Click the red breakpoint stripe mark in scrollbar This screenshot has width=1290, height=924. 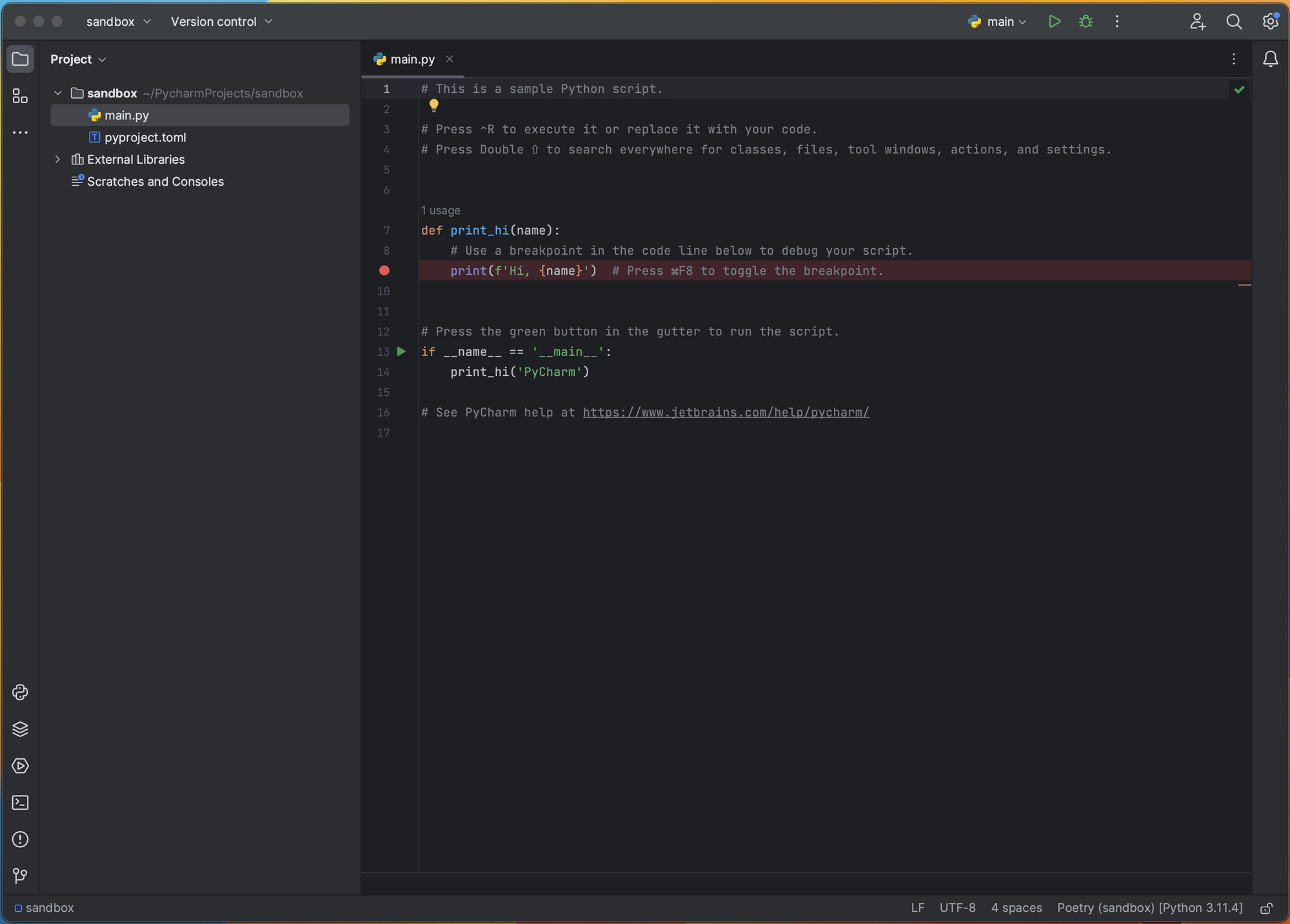click(1244, 285)
